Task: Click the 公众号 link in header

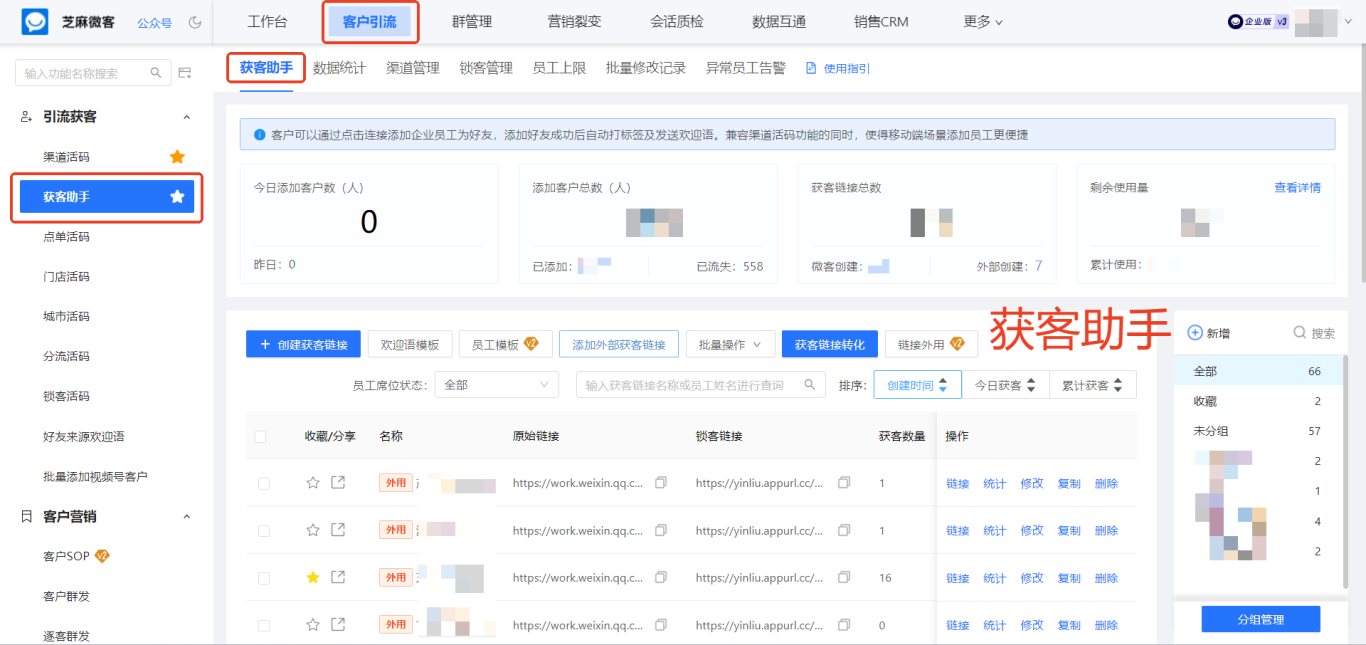Action: click(x=154, y=22)
